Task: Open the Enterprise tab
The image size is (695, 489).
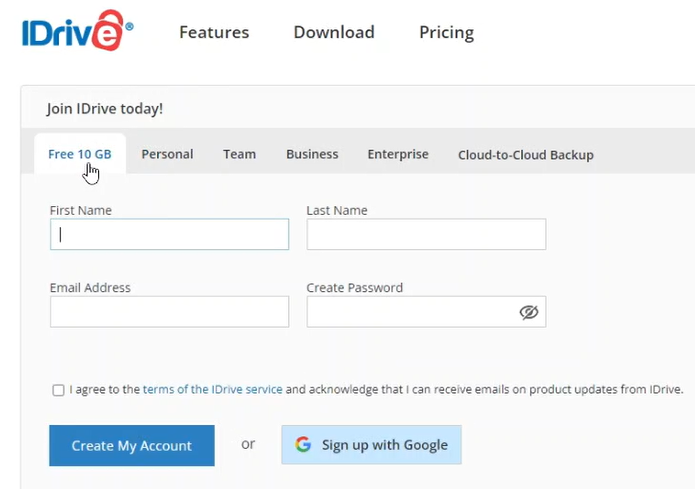Action: pos(398,154)
